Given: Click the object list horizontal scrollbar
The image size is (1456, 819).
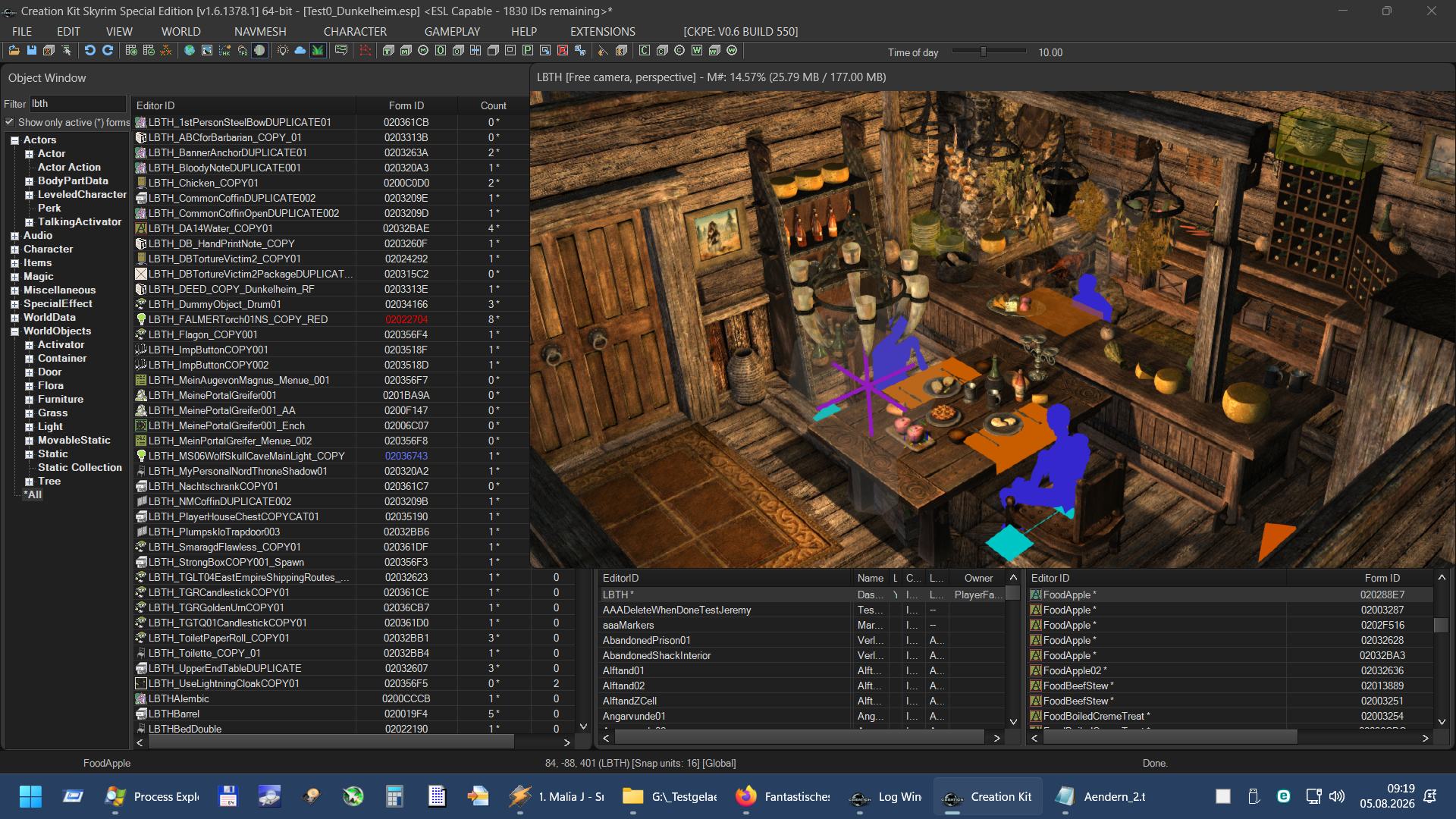Looking at the screenshot, I should pyautogui.click(x=331, y=742).
